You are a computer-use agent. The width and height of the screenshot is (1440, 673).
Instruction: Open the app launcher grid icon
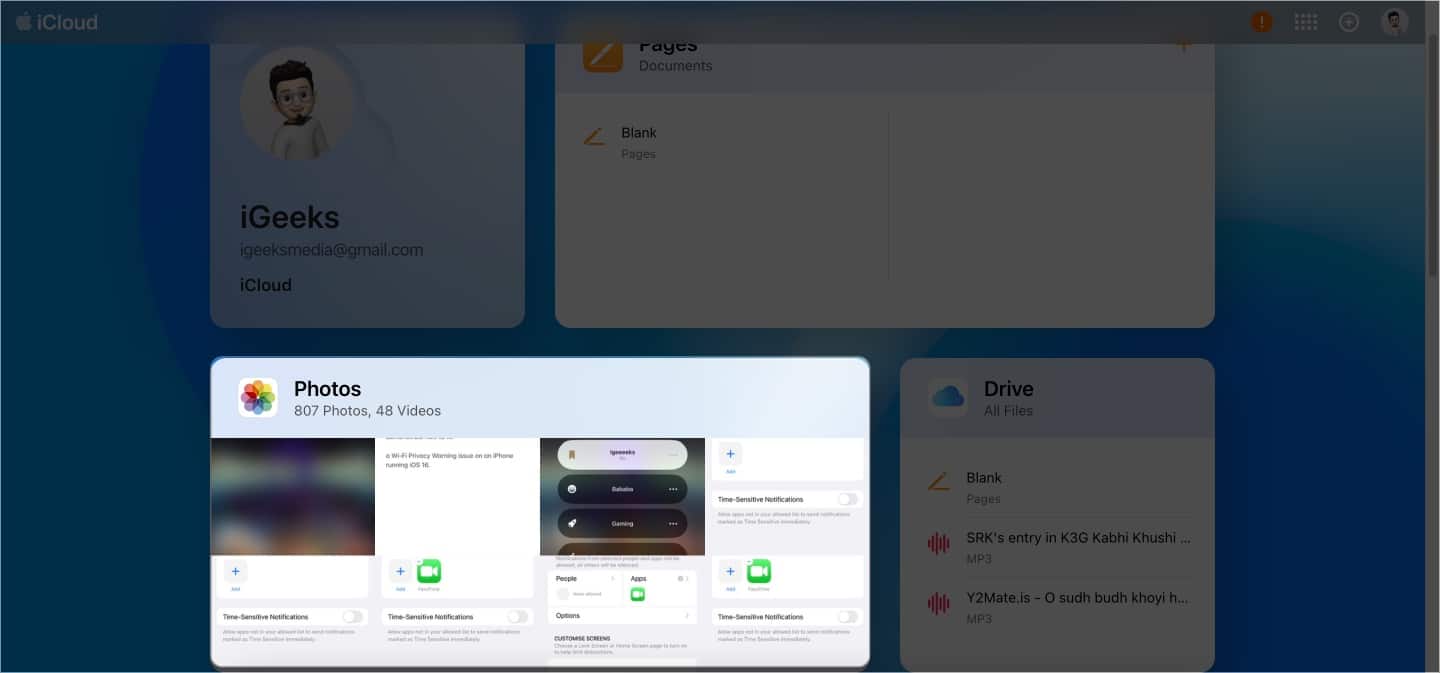pyautogui.click(x=1305, y=22)
